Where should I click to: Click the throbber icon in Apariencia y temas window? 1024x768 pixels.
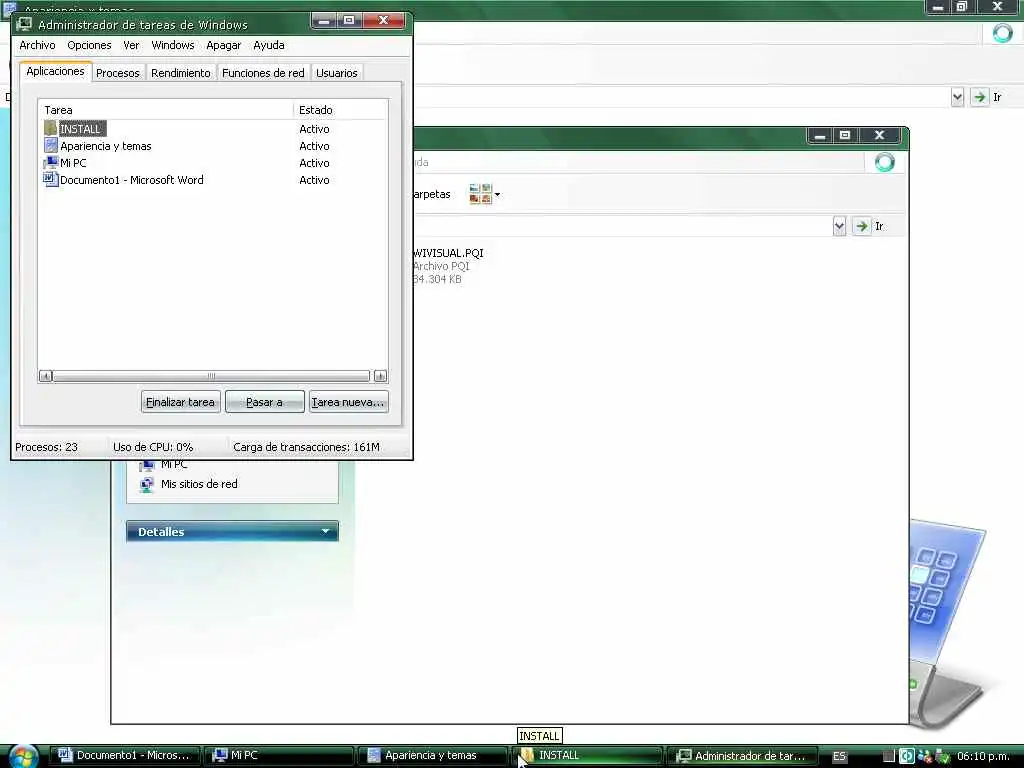click(x=1002, y=33)
